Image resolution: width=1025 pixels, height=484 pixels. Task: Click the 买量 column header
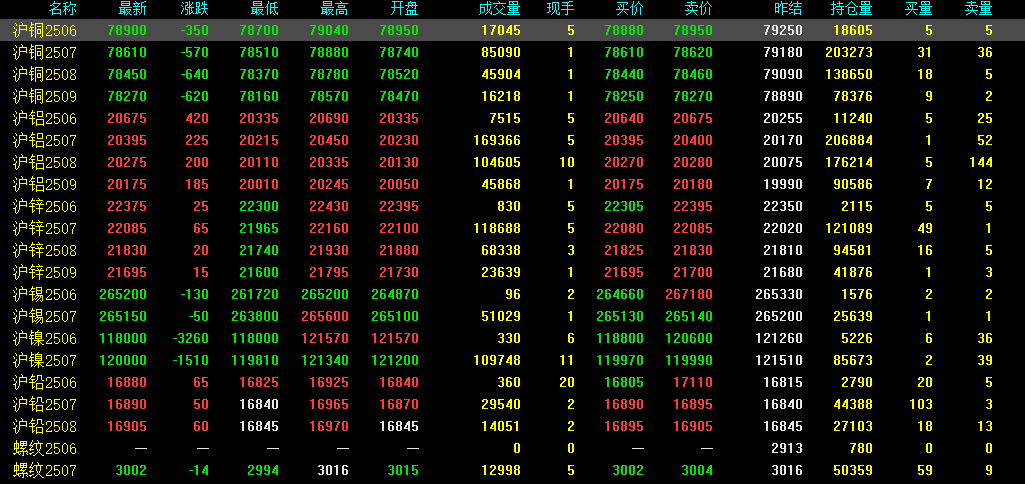[x=918, y=9]
